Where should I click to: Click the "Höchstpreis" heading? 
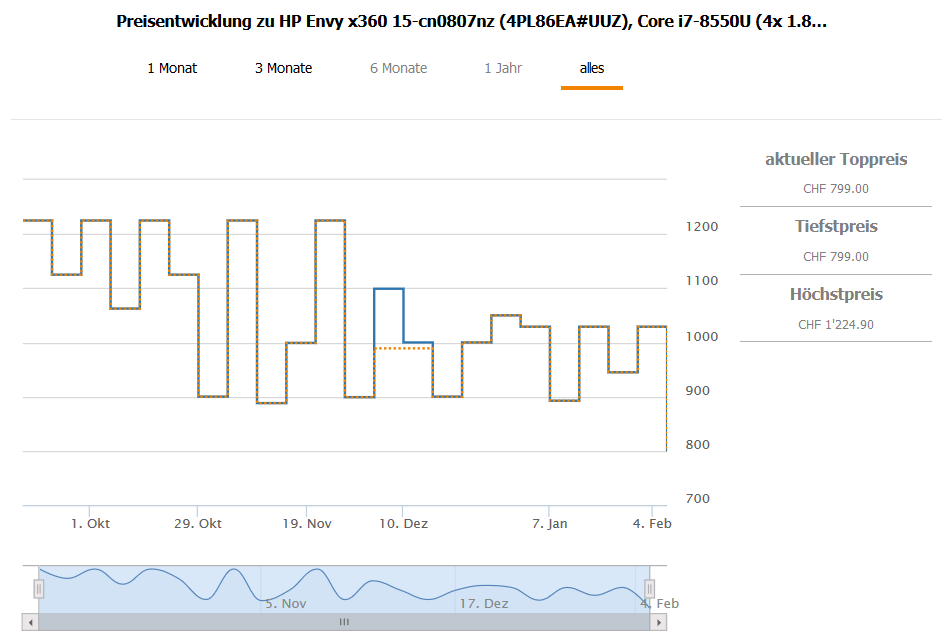click(836, 295)
